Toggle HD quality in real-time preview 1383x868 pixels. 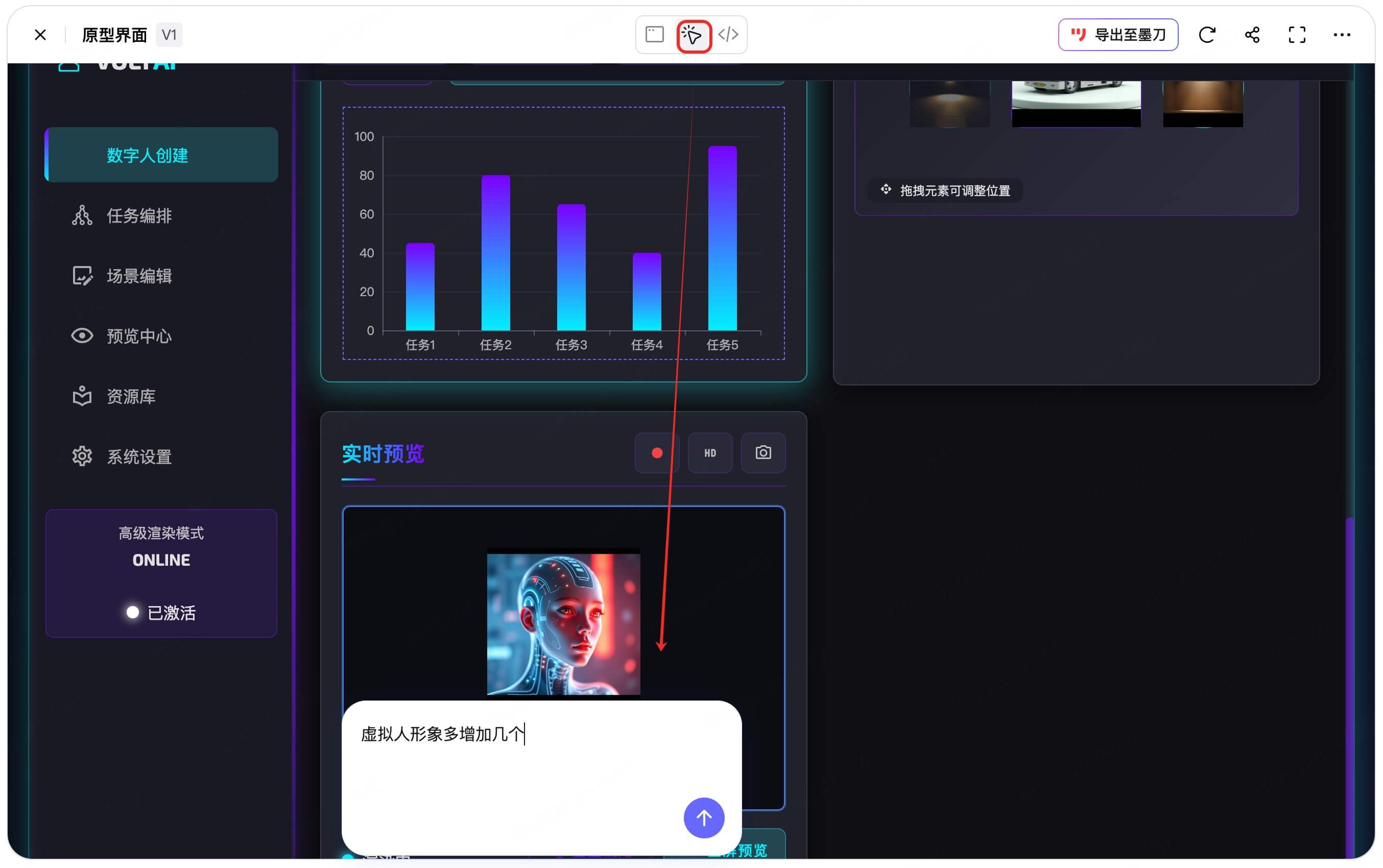click(x=709, y=453)
